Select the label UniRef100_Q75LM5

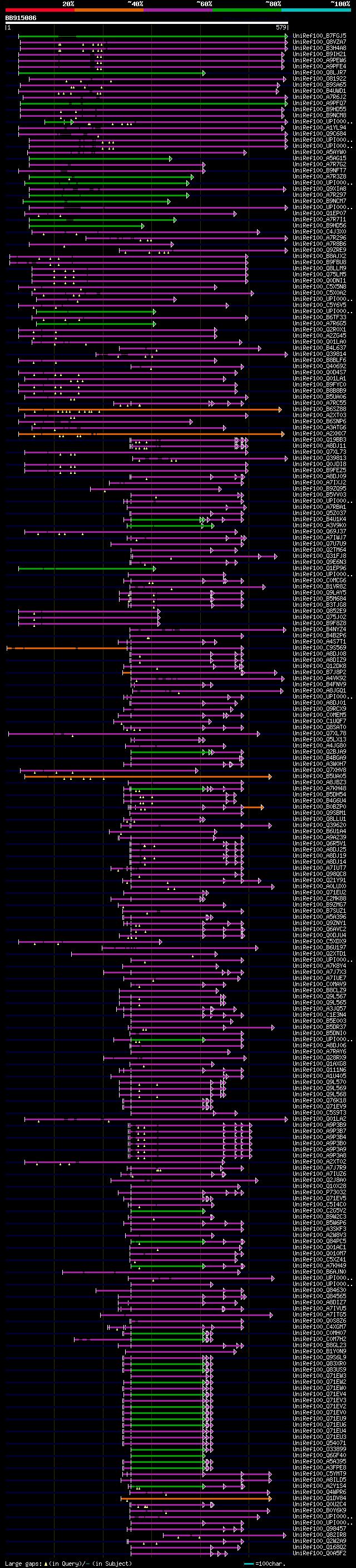319,275
